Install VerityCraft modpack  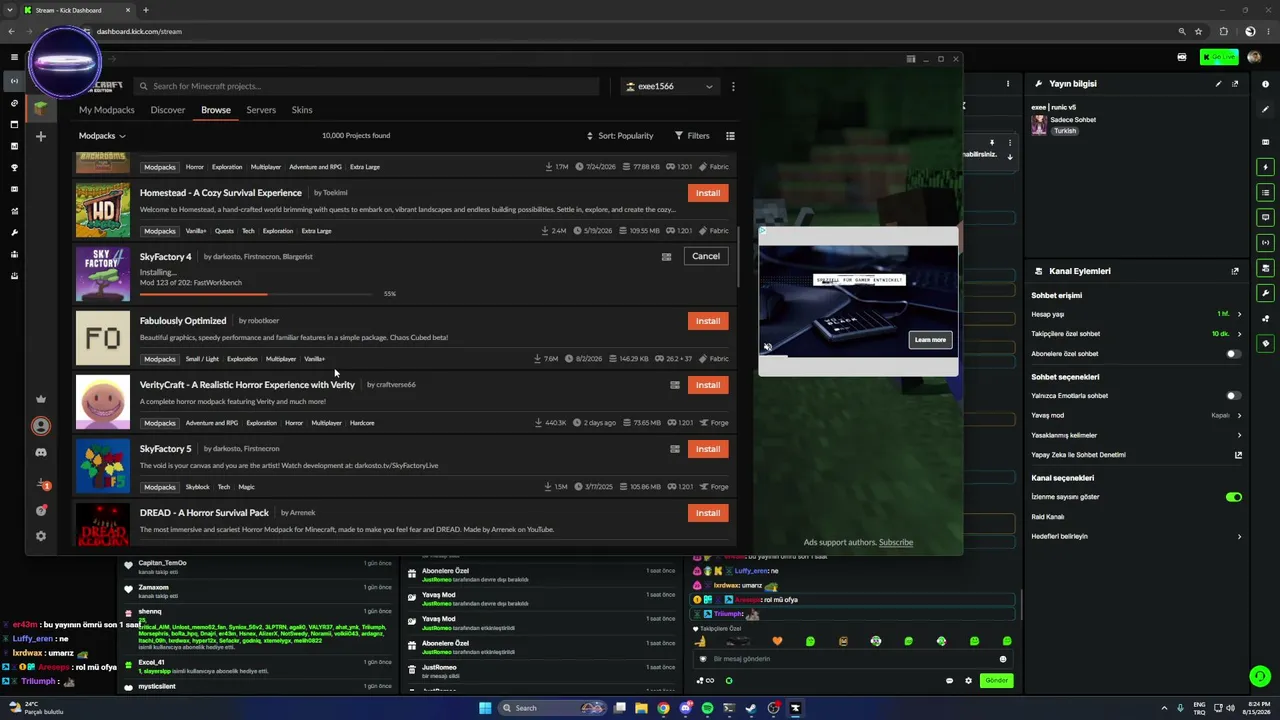point(708,385)
